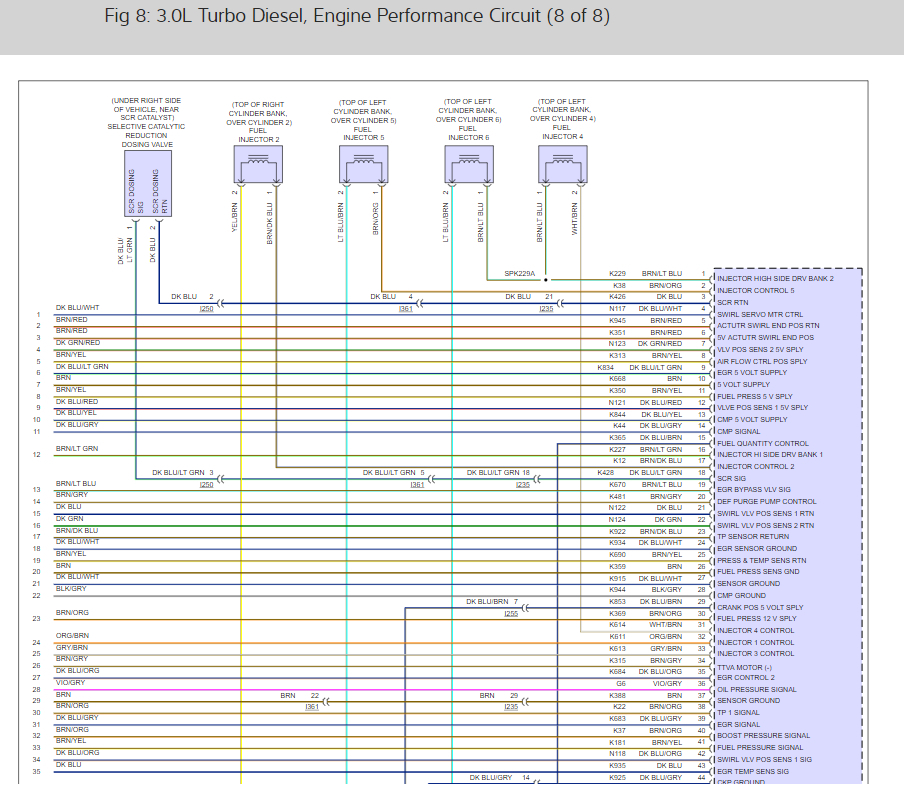Image resolution: width=904 pixels, height=799 pixels.
Task: Select the FUEL QUANTITY CONTROL pin label
Action: 763,443
